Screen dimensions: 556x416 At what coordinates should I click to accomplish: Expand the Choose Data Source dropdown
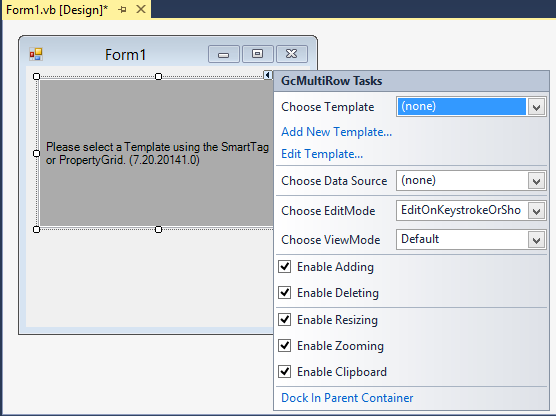coord(536,181)
